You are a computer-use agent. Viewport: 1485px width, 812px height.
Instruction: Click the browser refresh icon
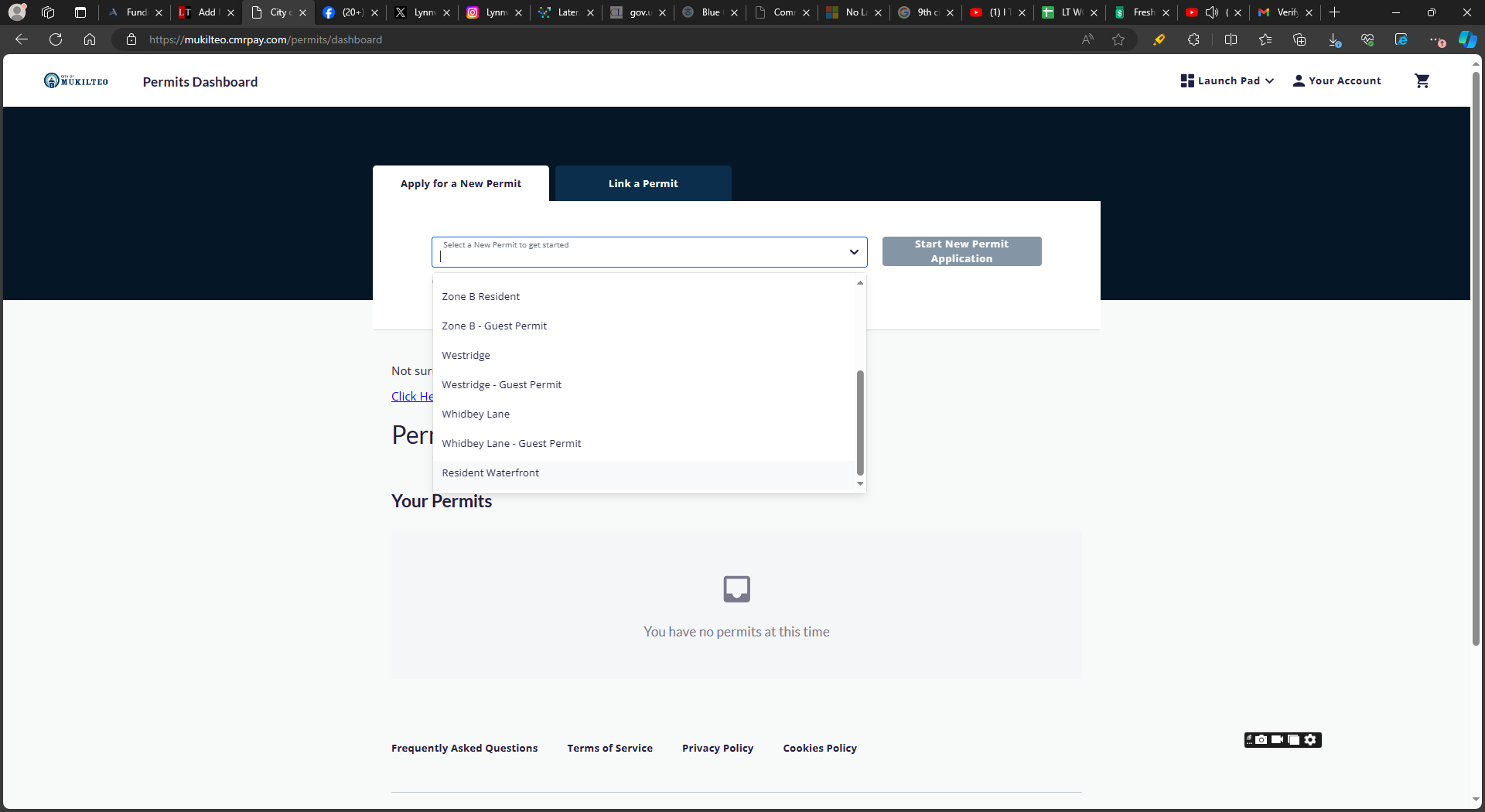pyautogui.click(x=56, y=39)
